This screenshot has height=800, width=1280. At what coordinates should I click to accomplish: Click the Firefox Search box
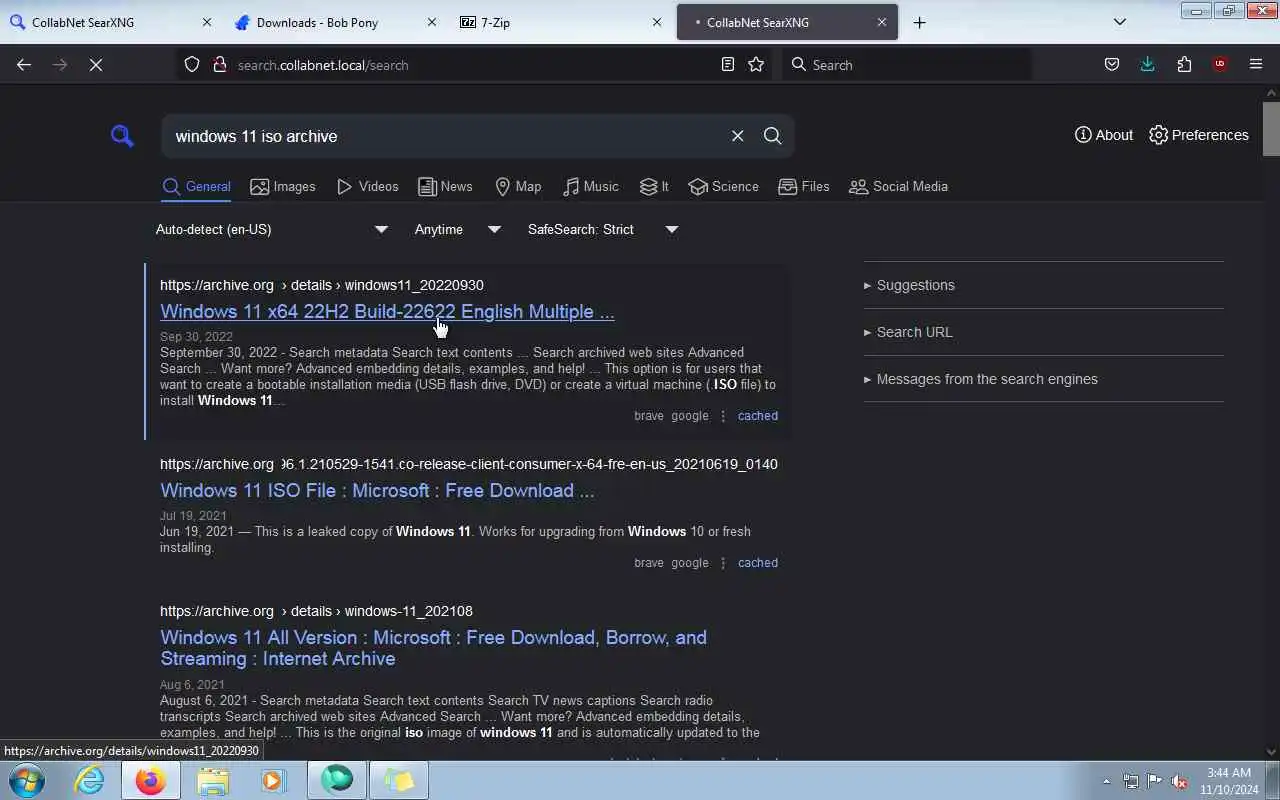click(906, 64)
